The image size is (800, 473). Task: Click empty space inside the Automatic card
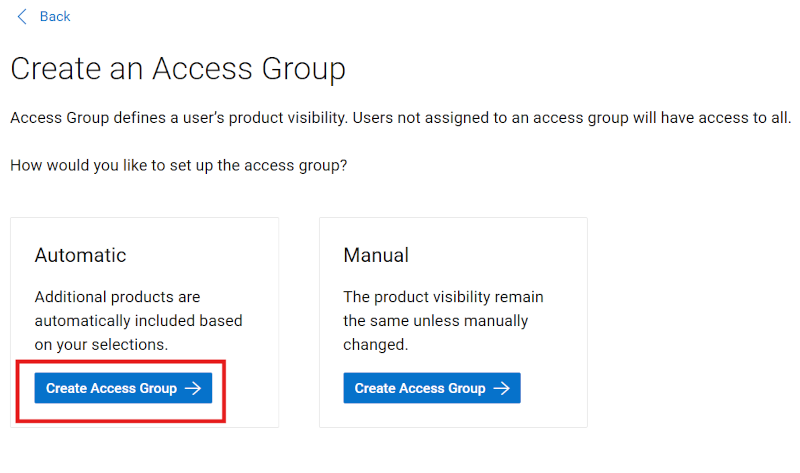click(x=240, y=250)
